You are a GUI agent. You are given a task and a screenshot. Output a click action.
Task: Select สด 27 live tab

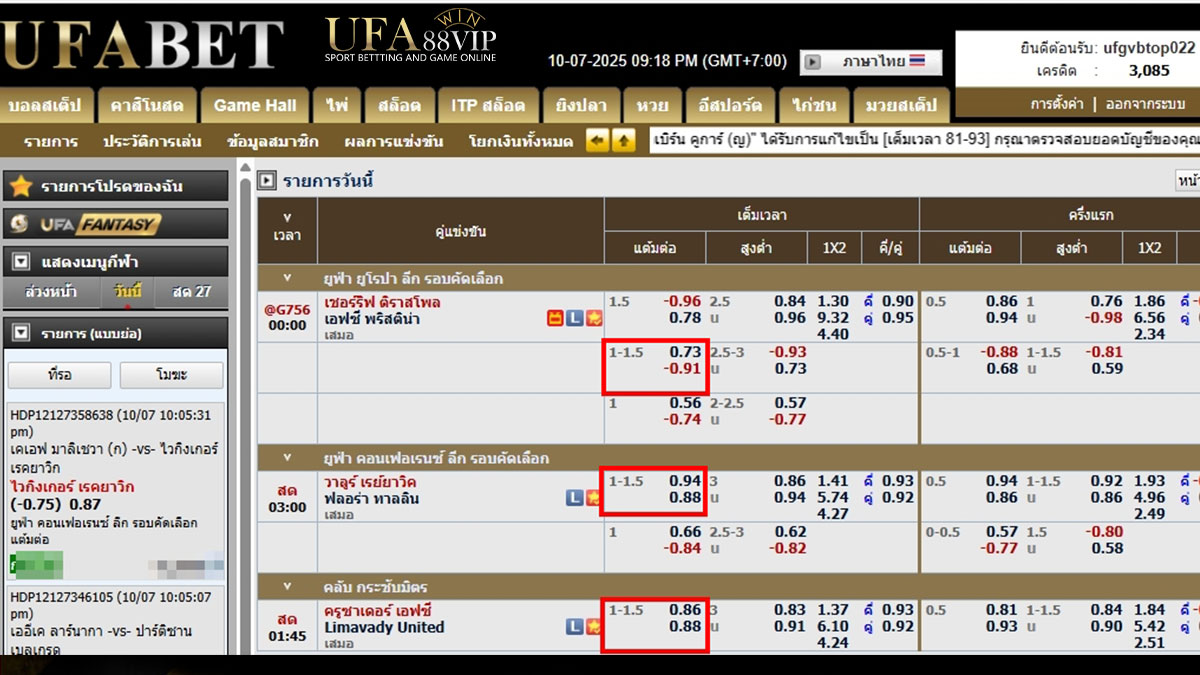tap(191, 292)
